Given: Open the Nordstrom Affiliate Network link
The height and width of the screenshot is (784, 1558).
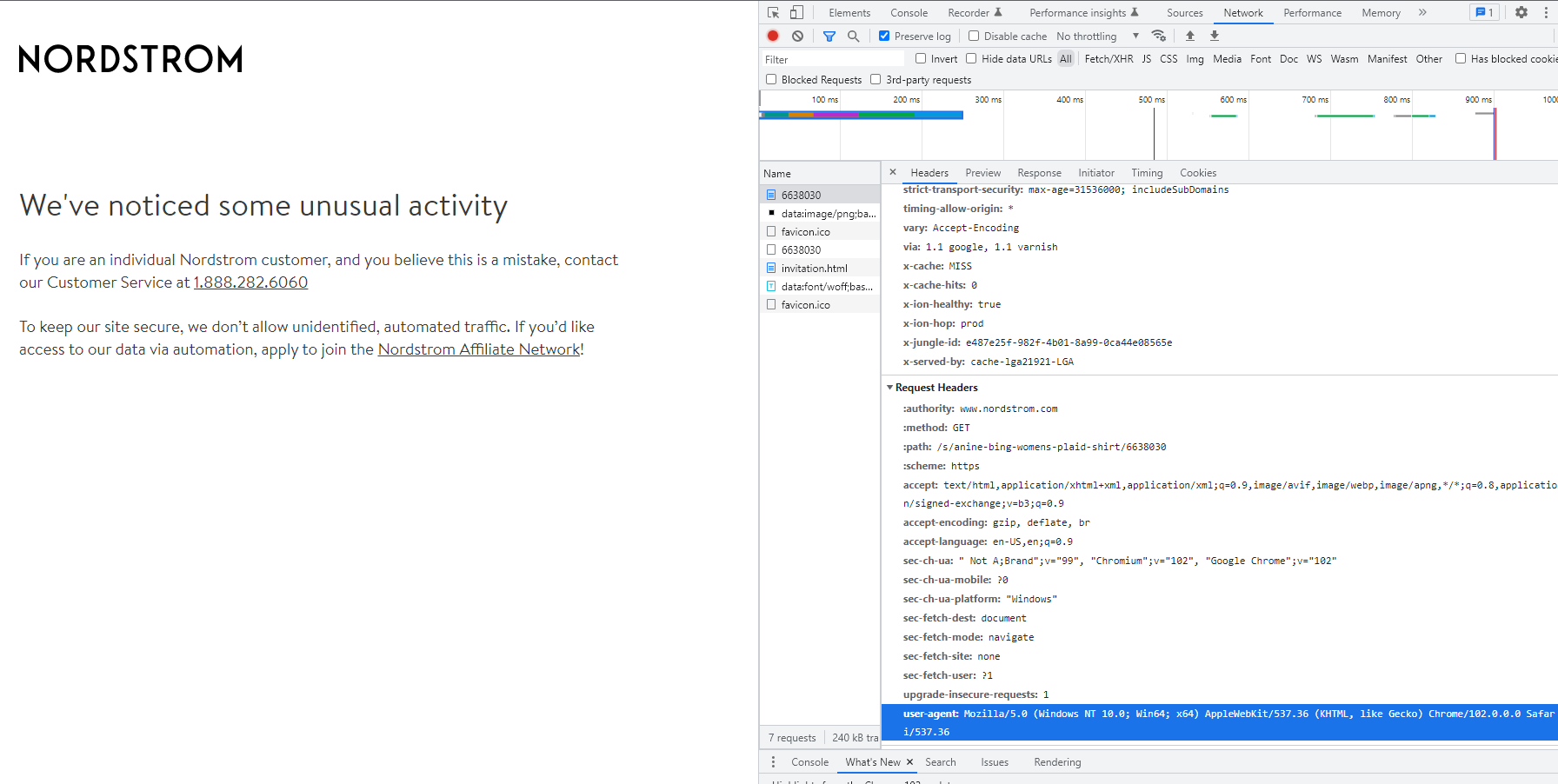Looking at the screenshot, I should coord(479,349).
